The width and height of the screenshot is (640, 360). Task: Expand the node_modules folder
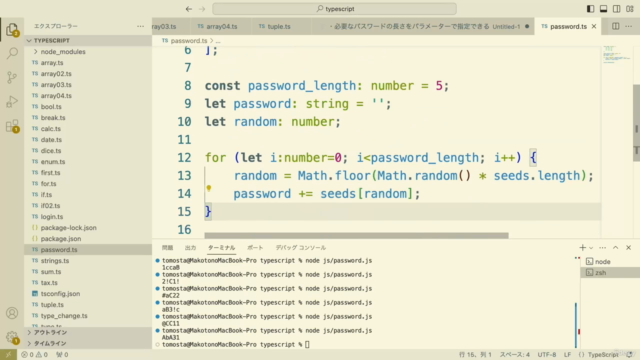click(88, 52)
